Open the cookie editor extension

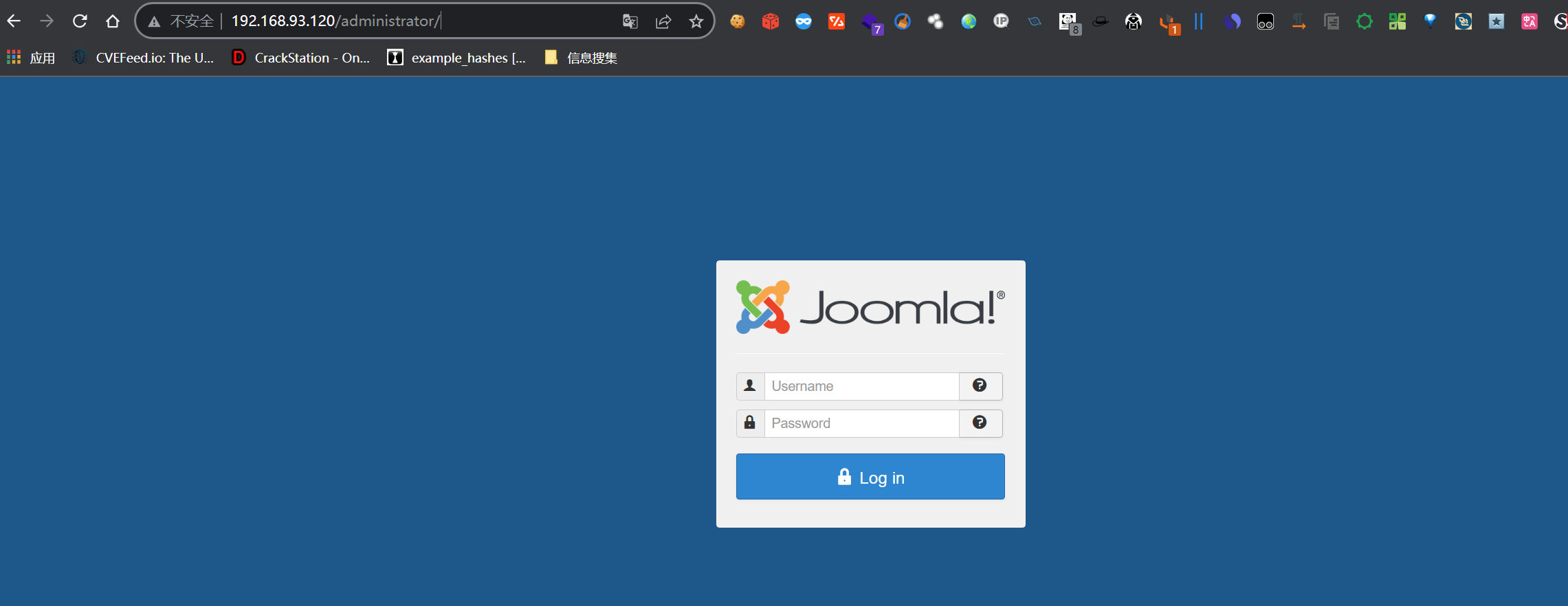(x=738, y=21)
